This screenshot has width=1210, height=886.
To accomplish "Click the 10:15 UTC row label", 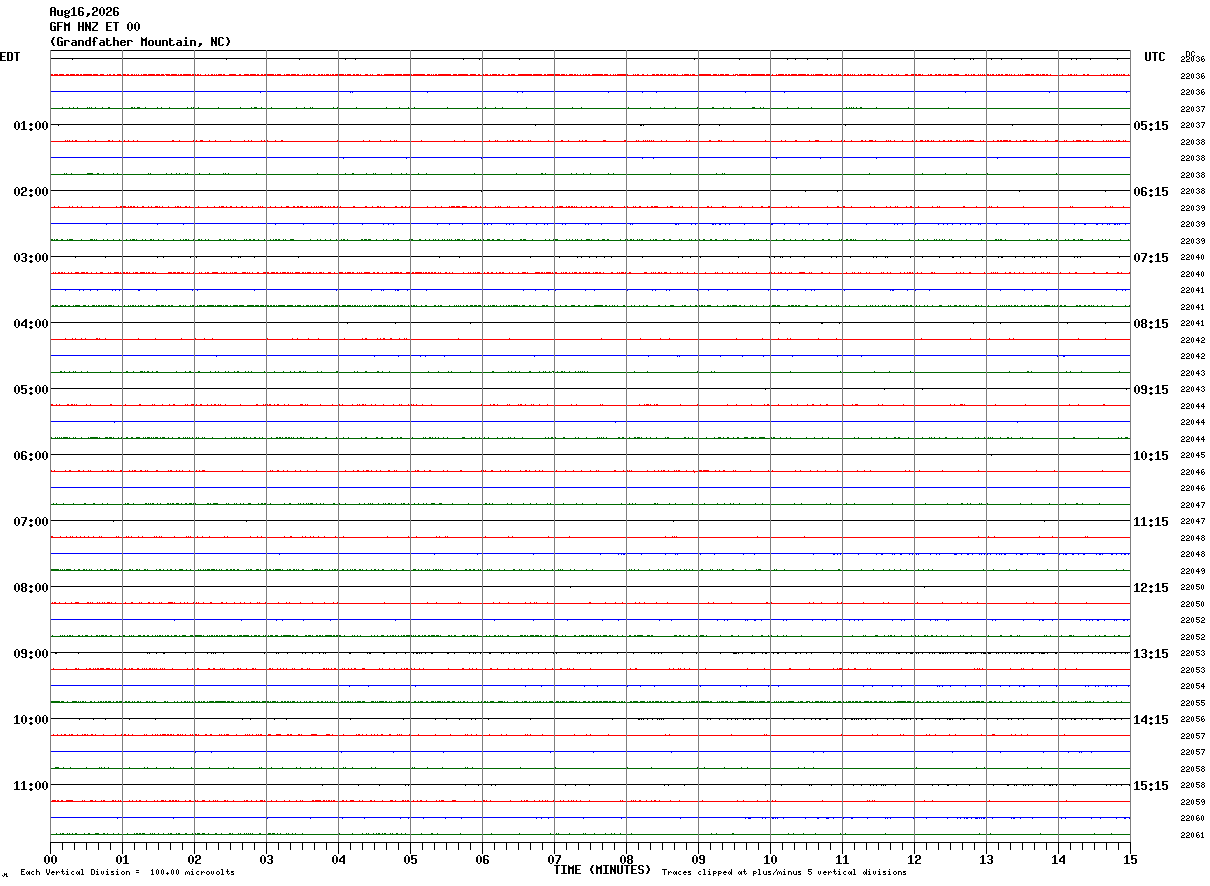I will (1150, 456).
